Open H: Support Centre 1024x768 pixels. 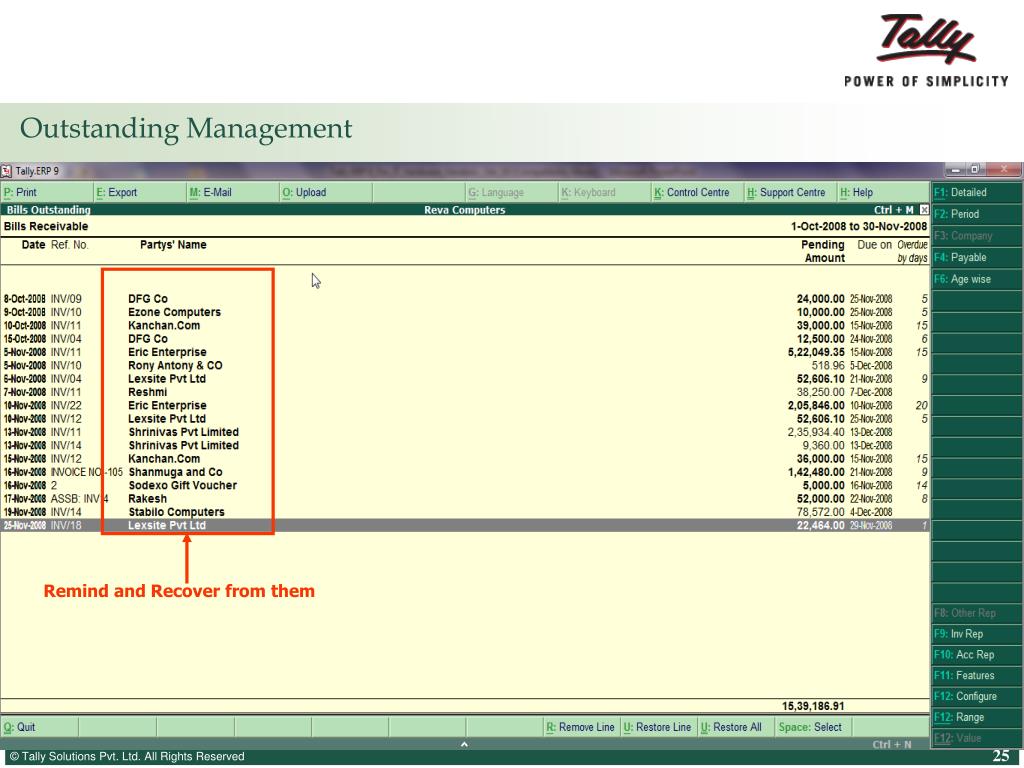click(x=792, y=193)
